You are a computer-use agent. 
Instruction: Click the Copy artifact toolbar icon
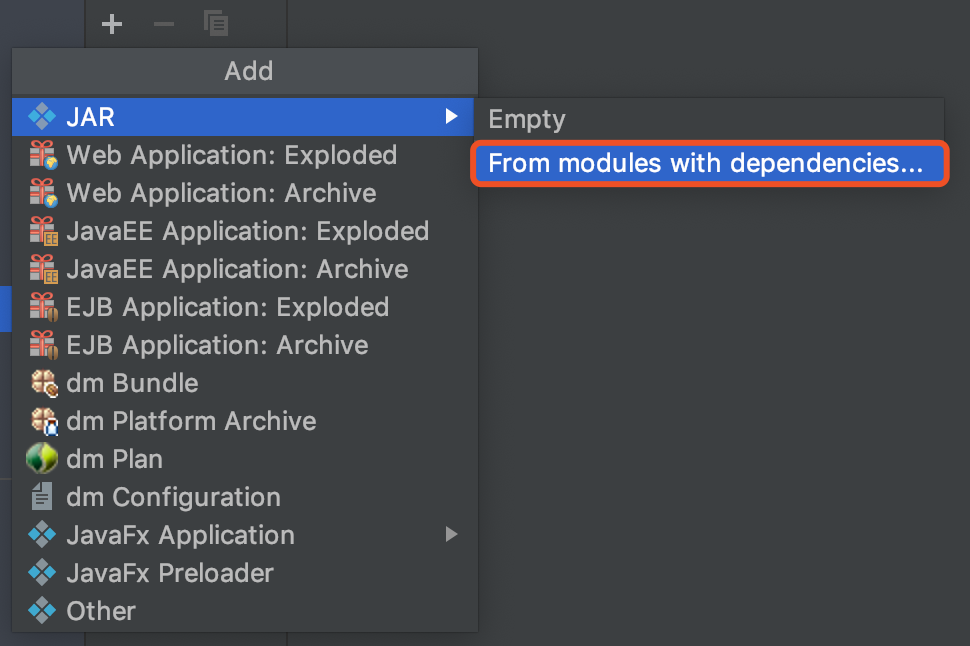coord(216,24)
